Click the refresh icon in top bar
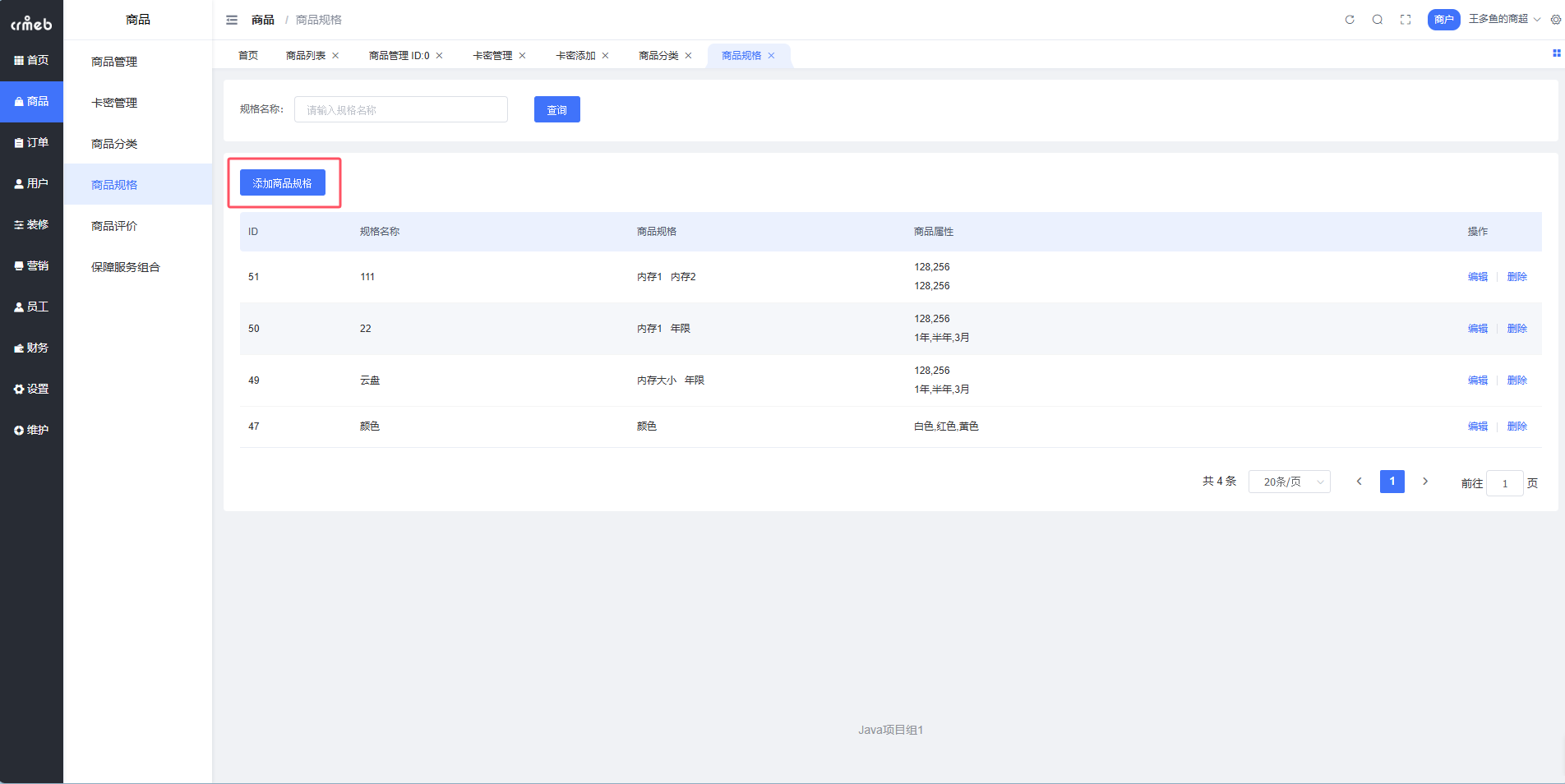Image resolution: width=1565 pixels, height=784 pixels. [x=1350, y=20]
